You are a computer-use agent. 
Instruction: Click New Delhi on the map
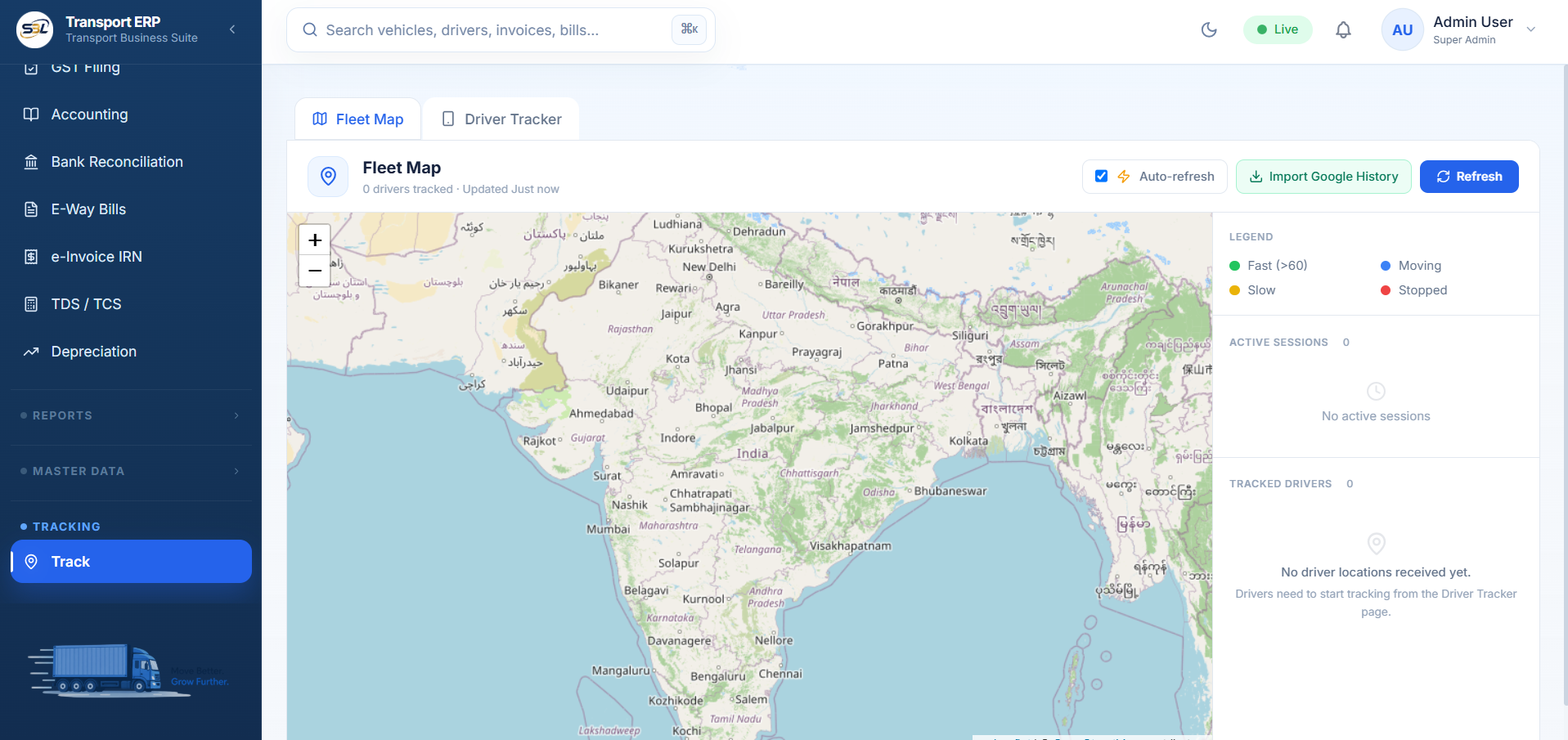coord(709,267)
